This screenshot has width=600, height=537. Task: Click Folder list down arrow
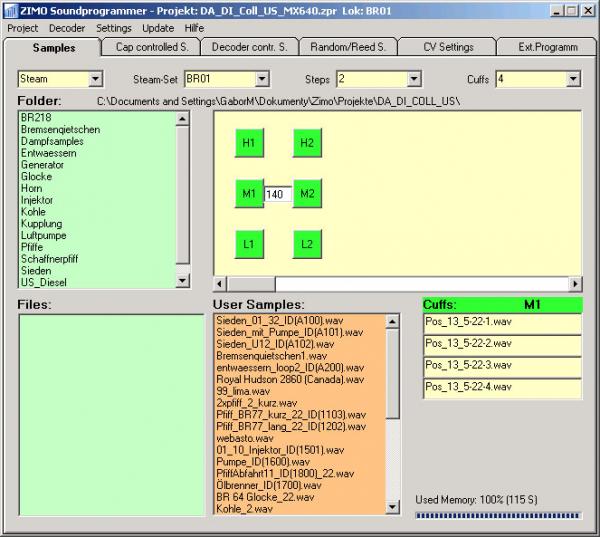tap(183, 281)
